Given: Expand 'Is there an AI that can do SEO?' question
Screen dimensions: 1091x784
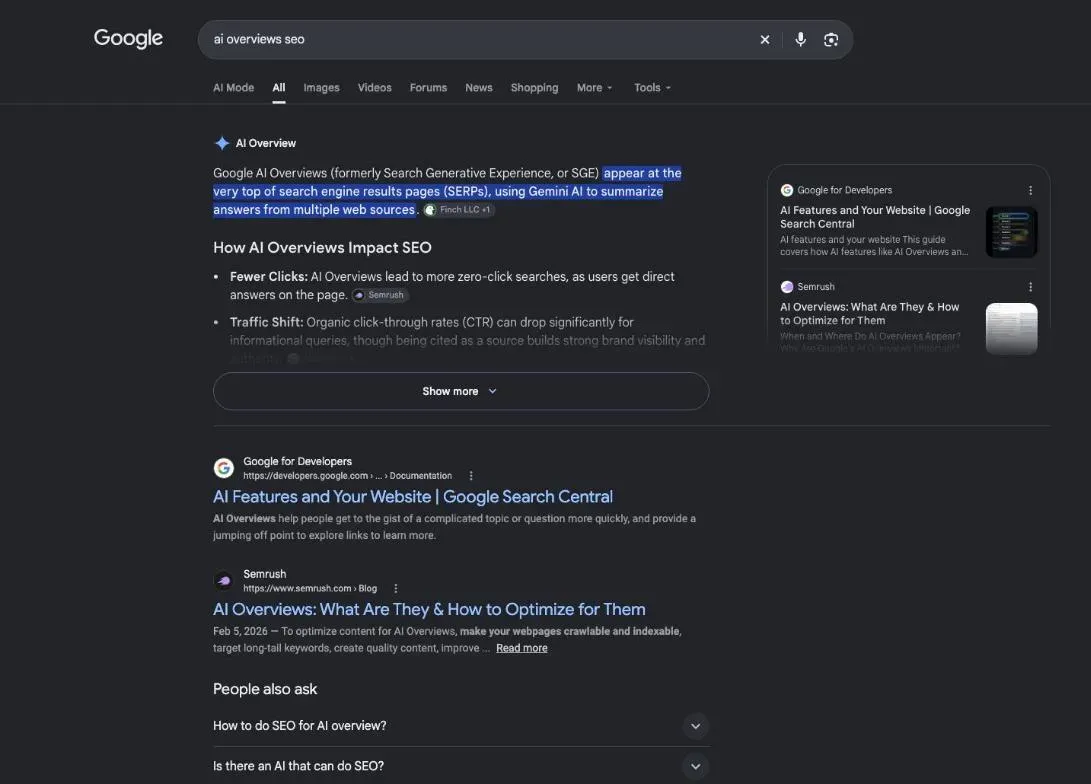Looking at the screenshot, I should [x=461, y=766].
